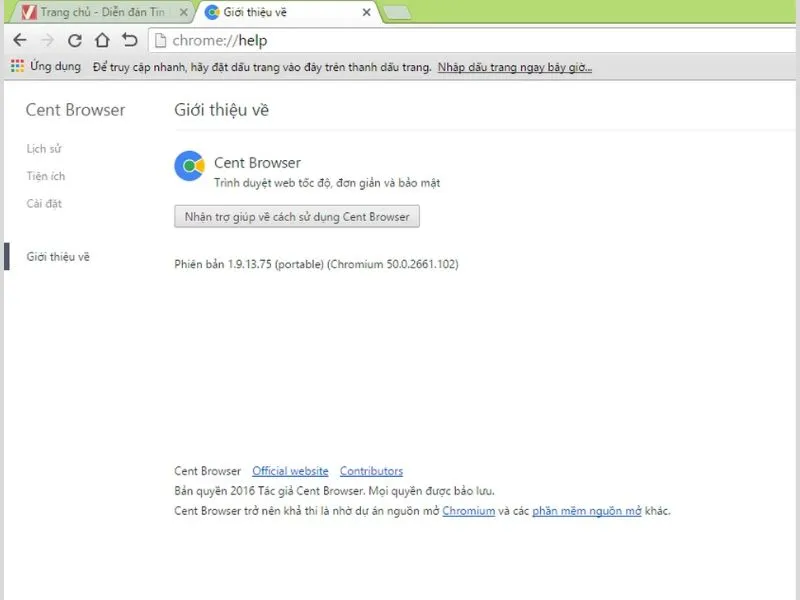
Task: Go to the home page icon
Action: point(102,40)
